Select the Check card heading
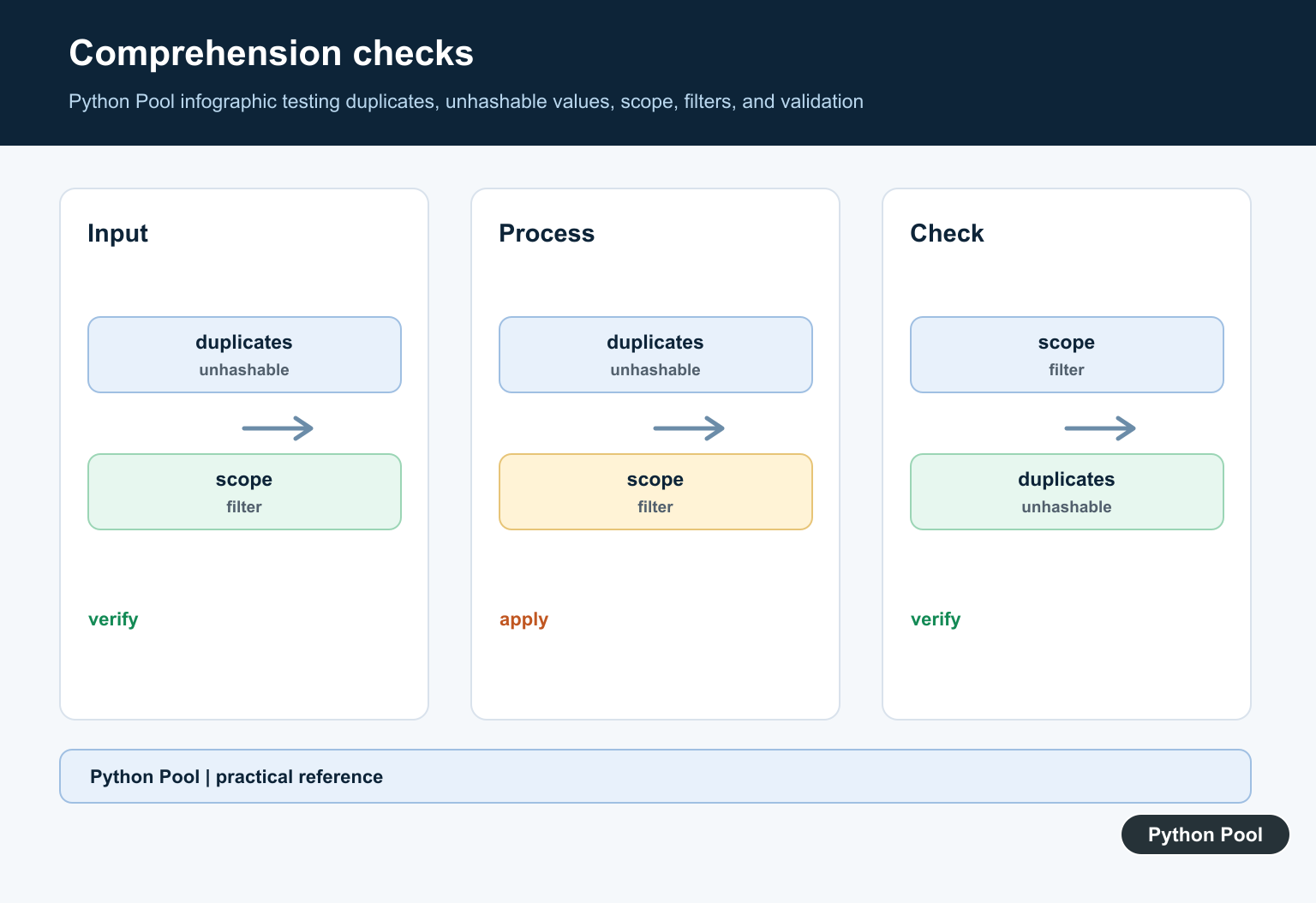The width and height of the screenshot is (1316, 903). (947, 233)
